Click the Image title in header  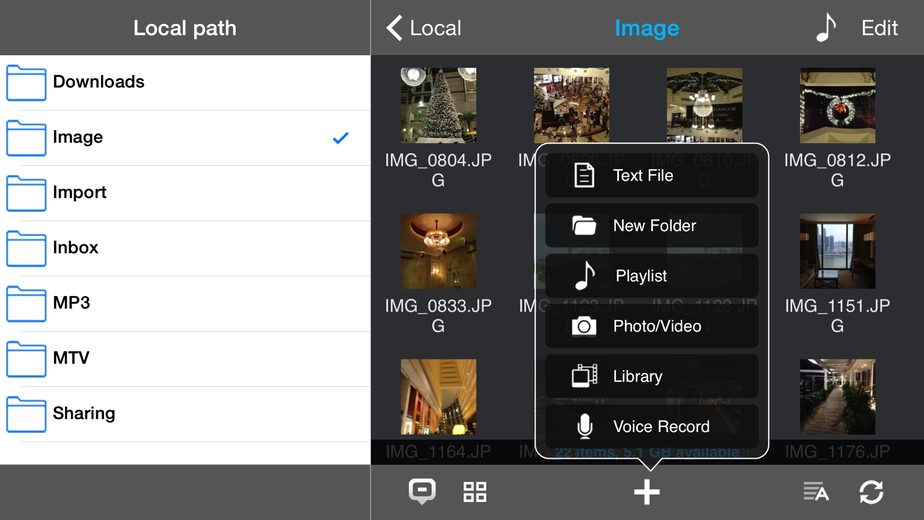(646, 28)
